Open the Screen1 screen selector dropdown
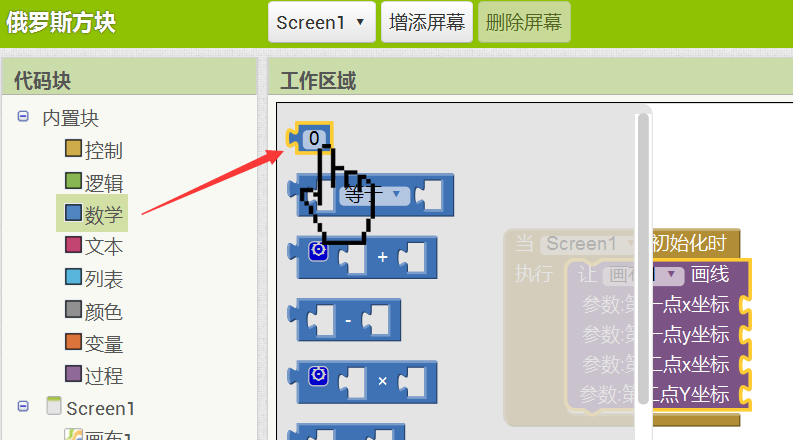The height and width of the screenshot is (440, 793). 322,22
